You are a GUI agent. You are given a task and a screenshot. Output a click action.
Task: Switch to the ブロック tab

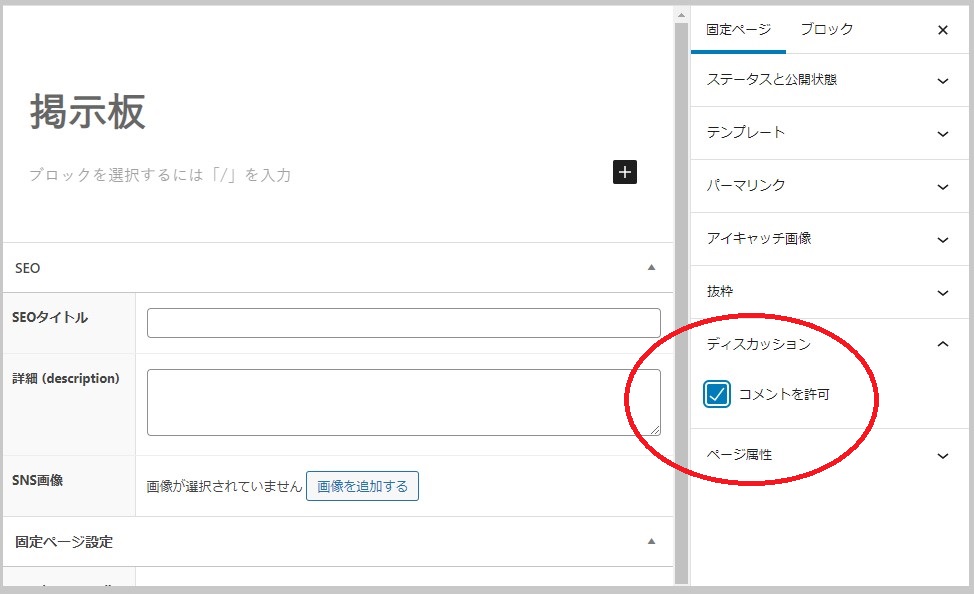click(826, 30)
